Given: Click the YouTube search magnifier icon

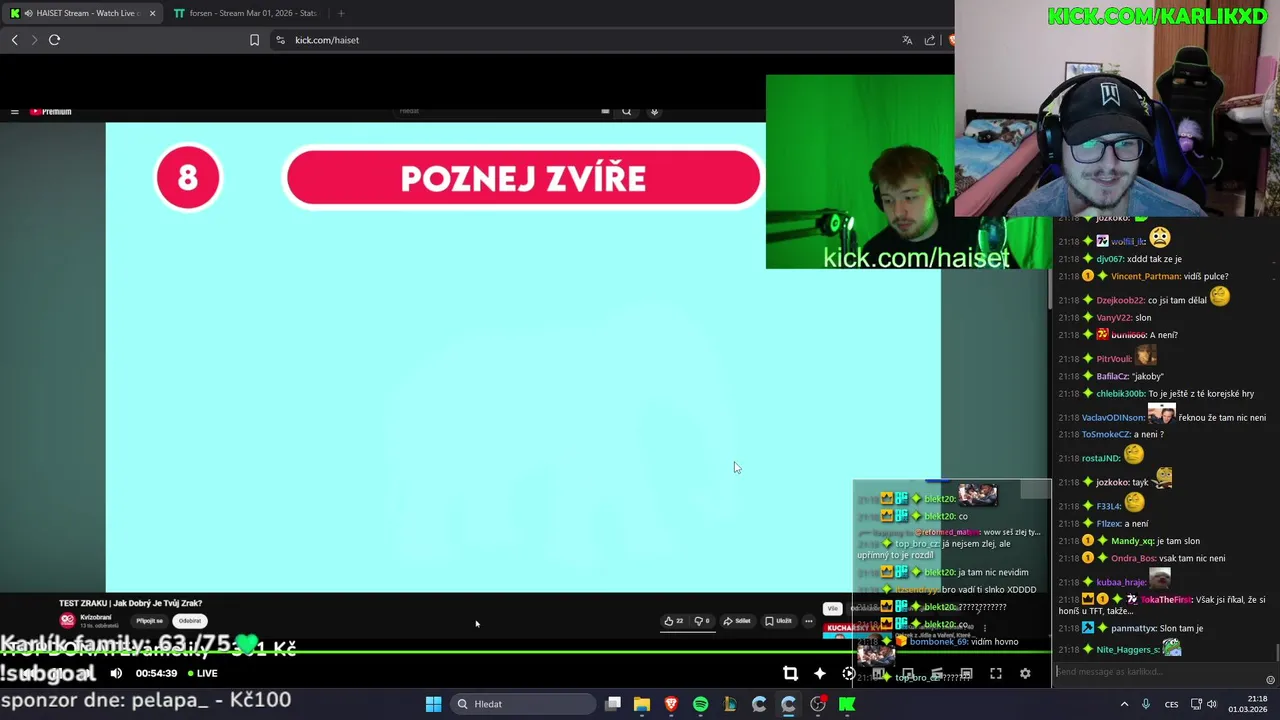Looking at the screenshot, I should pos(626,111).
